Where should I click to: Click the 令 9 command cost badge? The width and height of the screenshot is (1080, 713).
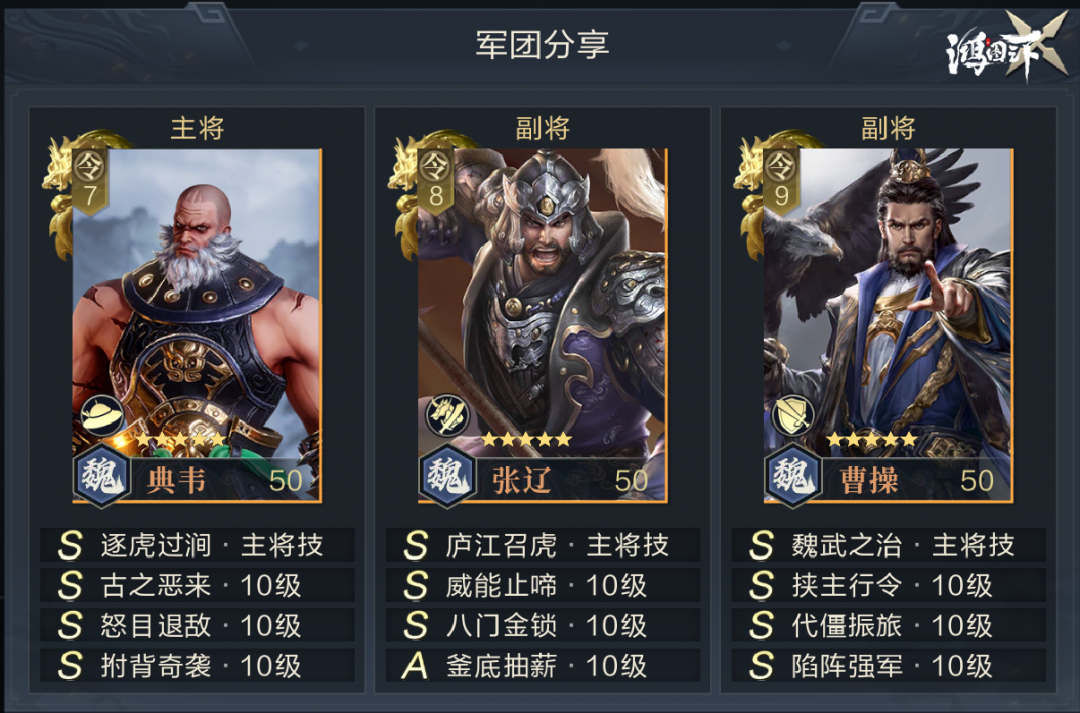click(x=781, y=180)
